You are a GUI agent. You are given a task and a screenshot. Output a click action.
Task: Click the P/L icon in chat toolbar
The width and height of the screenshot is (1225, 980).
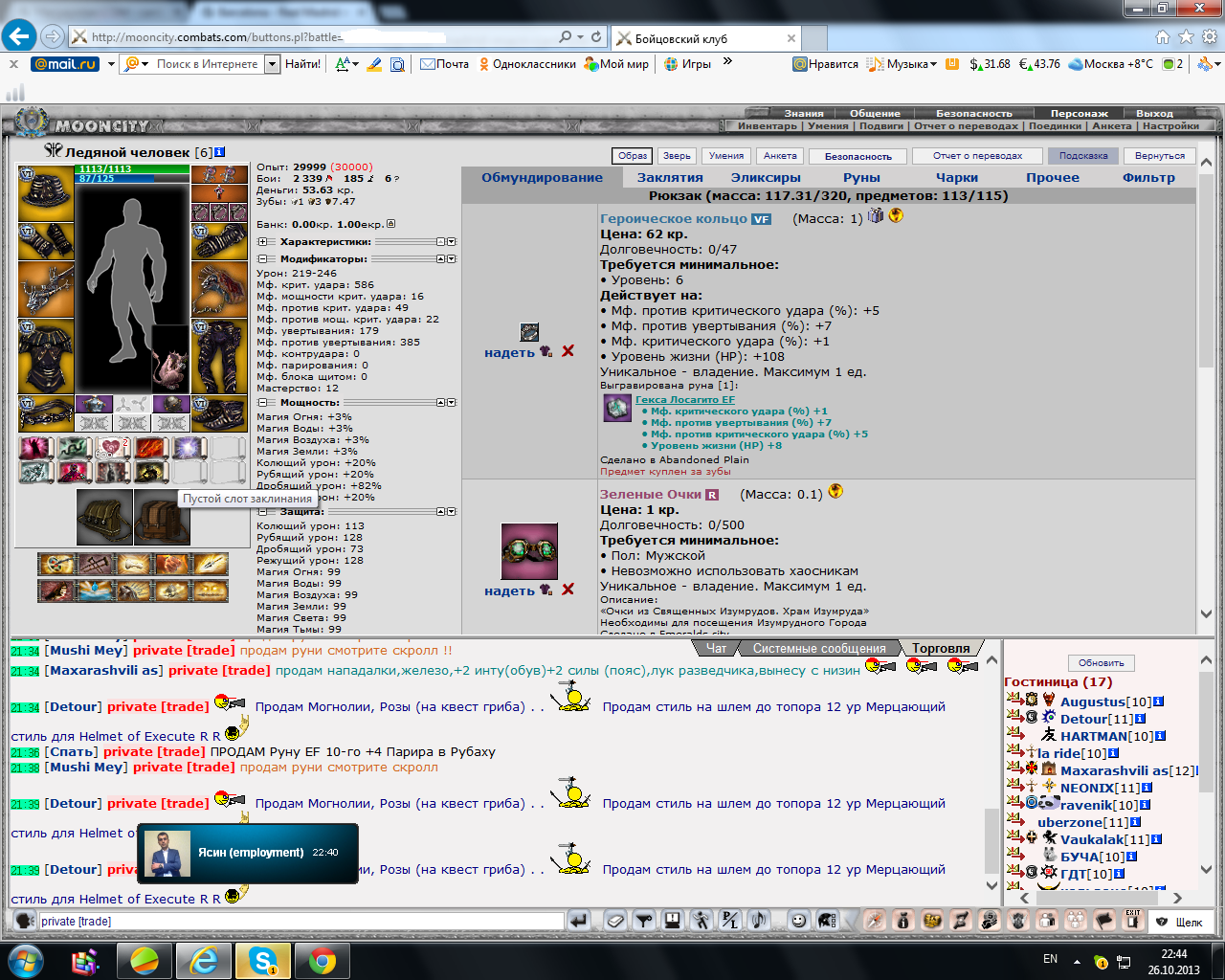(x=730, y=921)
